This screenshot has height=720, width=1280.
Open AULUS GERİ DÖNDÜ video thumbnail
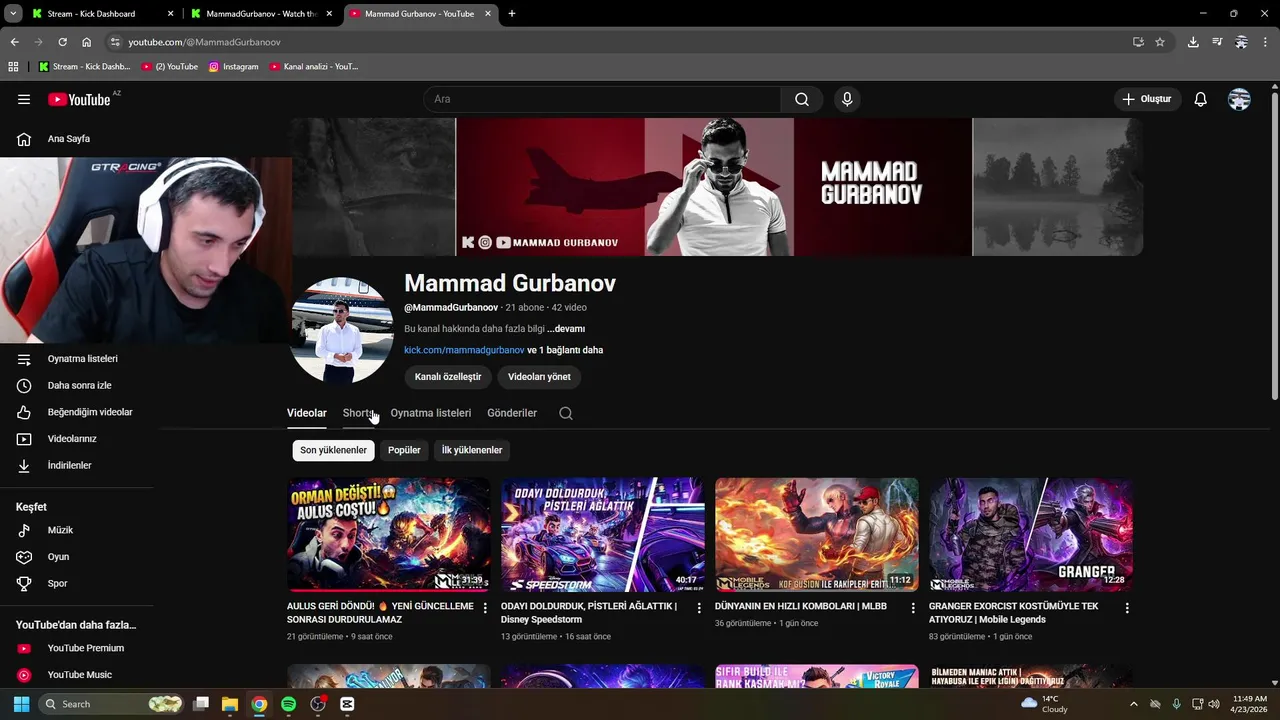tap(389, 535)
